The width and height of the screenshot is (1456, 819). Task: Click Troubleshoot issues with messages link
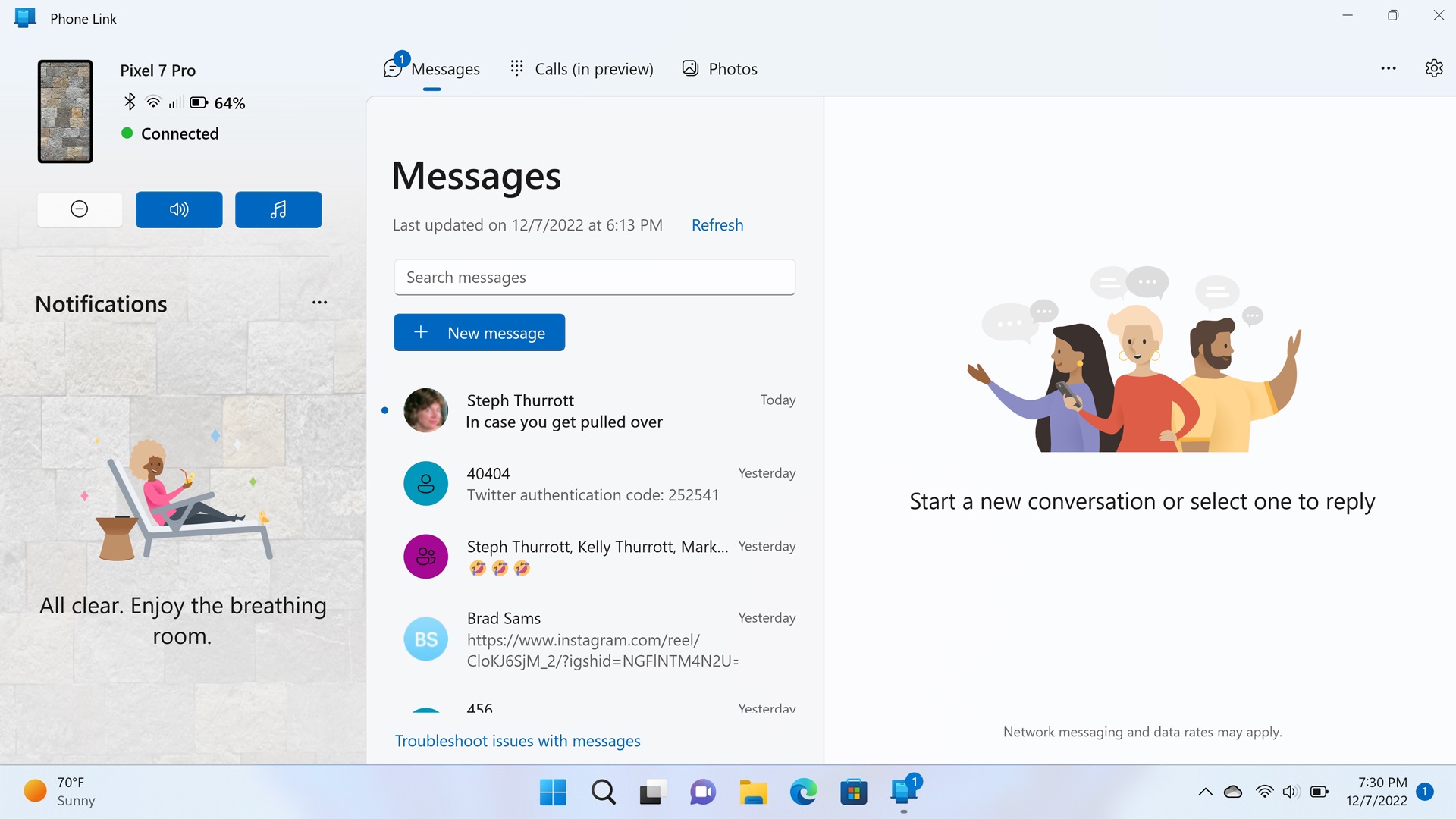pyautogui.click(x=517, y=741)
